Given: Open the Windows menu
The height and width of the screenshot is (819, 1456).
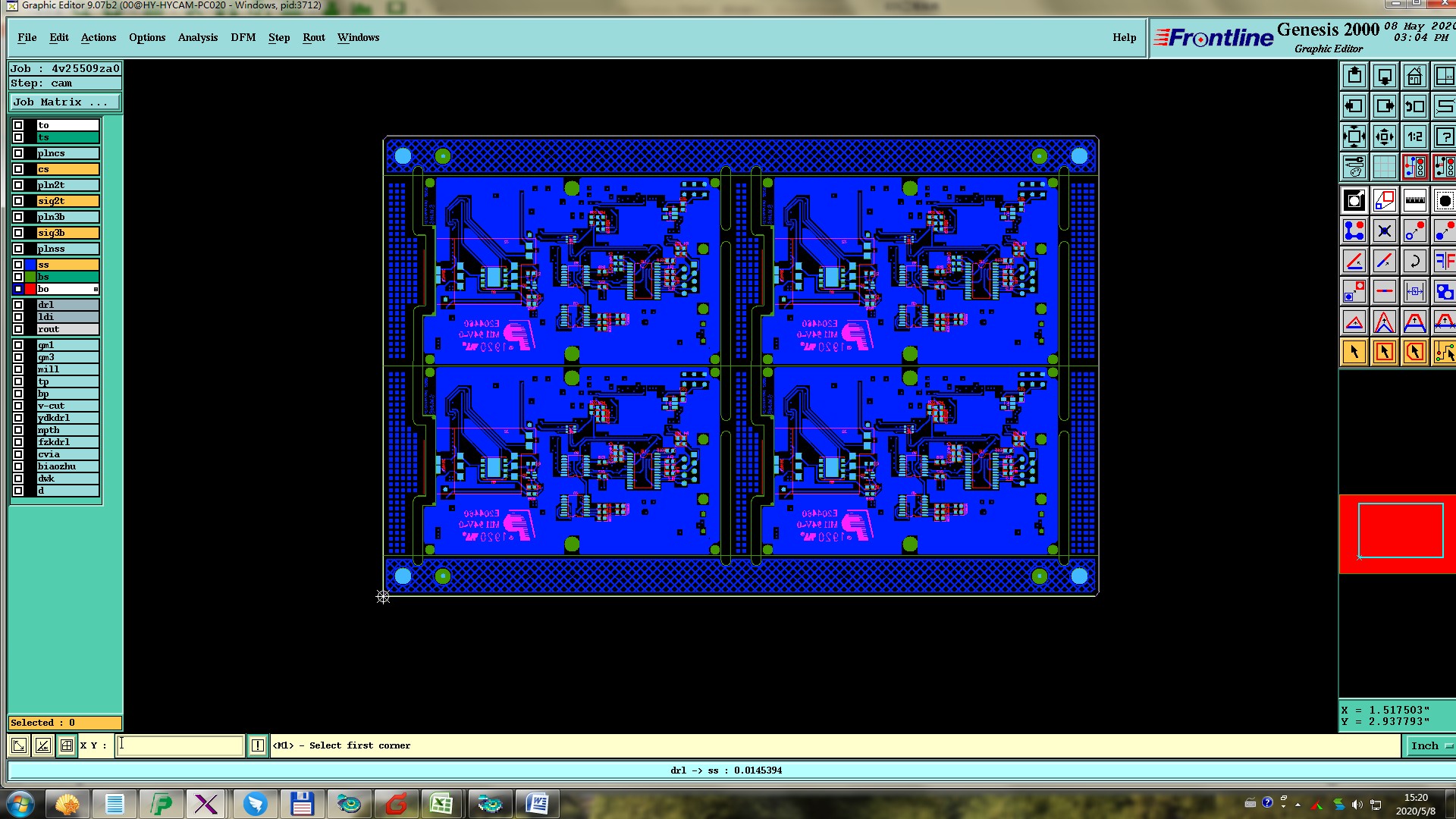Looking at the screenshot, I should [358, 37].
